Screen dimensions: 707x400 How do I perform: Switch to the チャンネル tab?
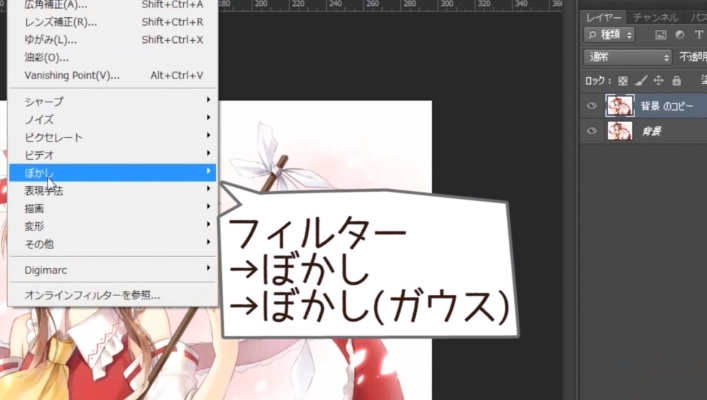656,18
